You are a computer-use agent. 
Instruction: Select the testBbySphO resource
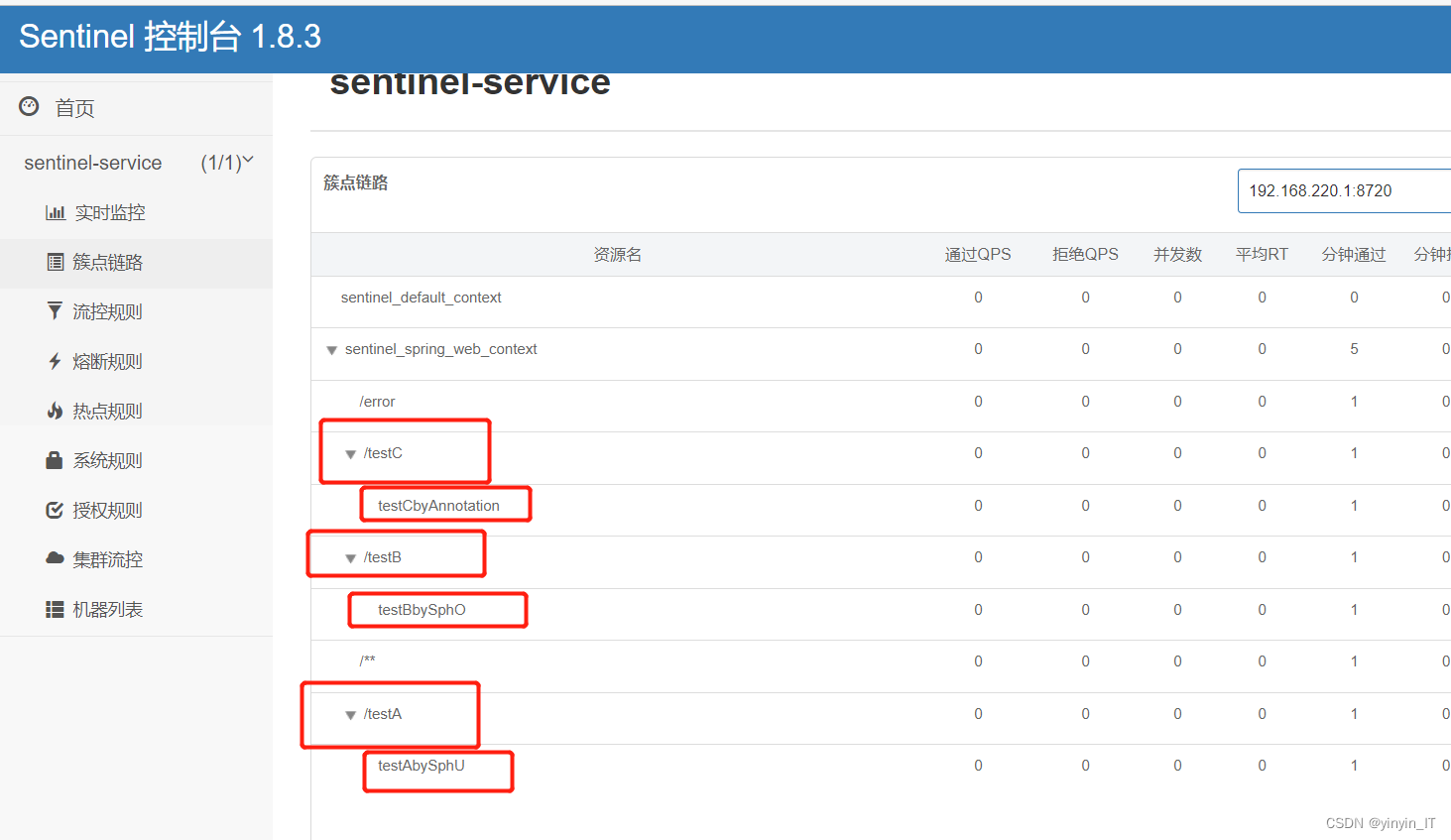click(x=422, y=610)
